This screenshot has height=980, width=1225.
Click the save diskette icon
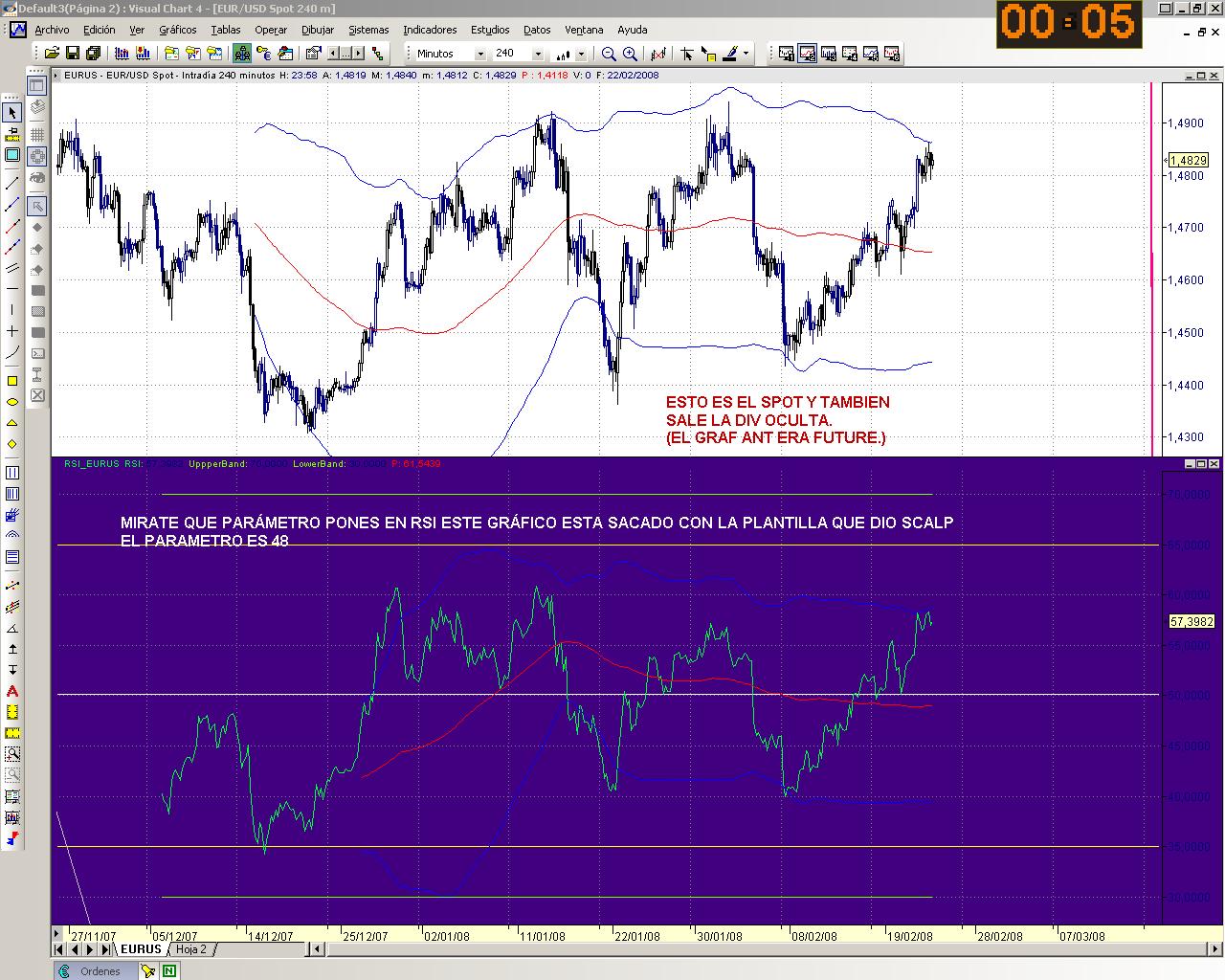73,54
